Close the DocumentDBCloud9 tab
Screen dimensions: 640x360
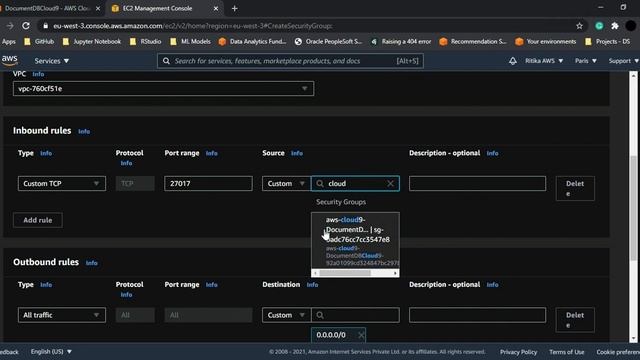point(98,8)
